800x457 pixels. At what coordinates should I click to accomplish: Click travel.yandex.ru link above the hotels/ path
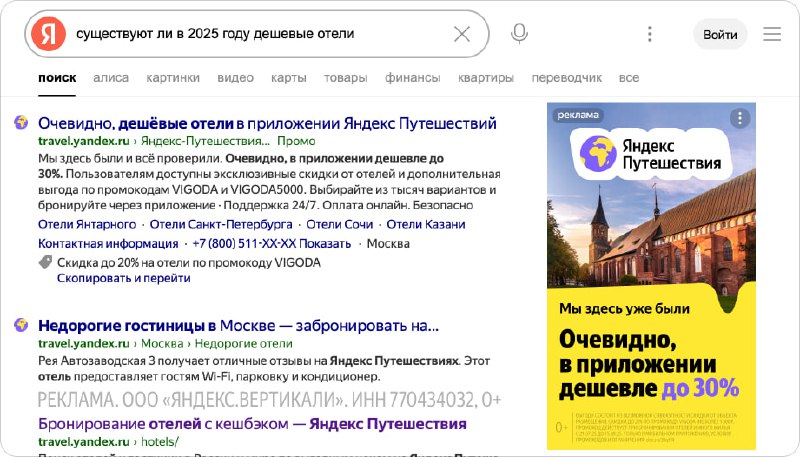[x=84, y=442]
